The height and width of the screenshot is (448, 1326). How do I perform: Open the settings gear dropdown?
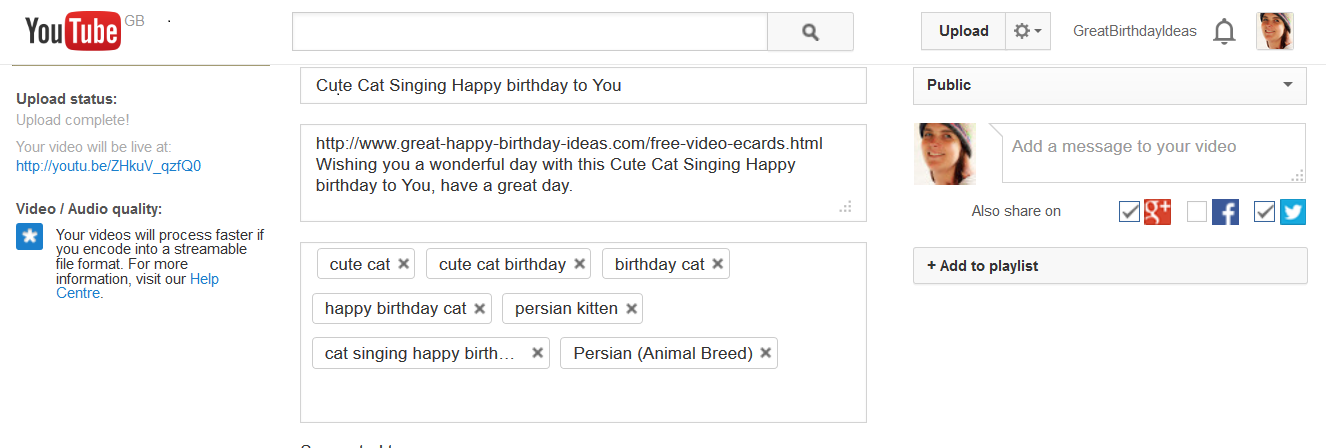[x=1027, y=31]
